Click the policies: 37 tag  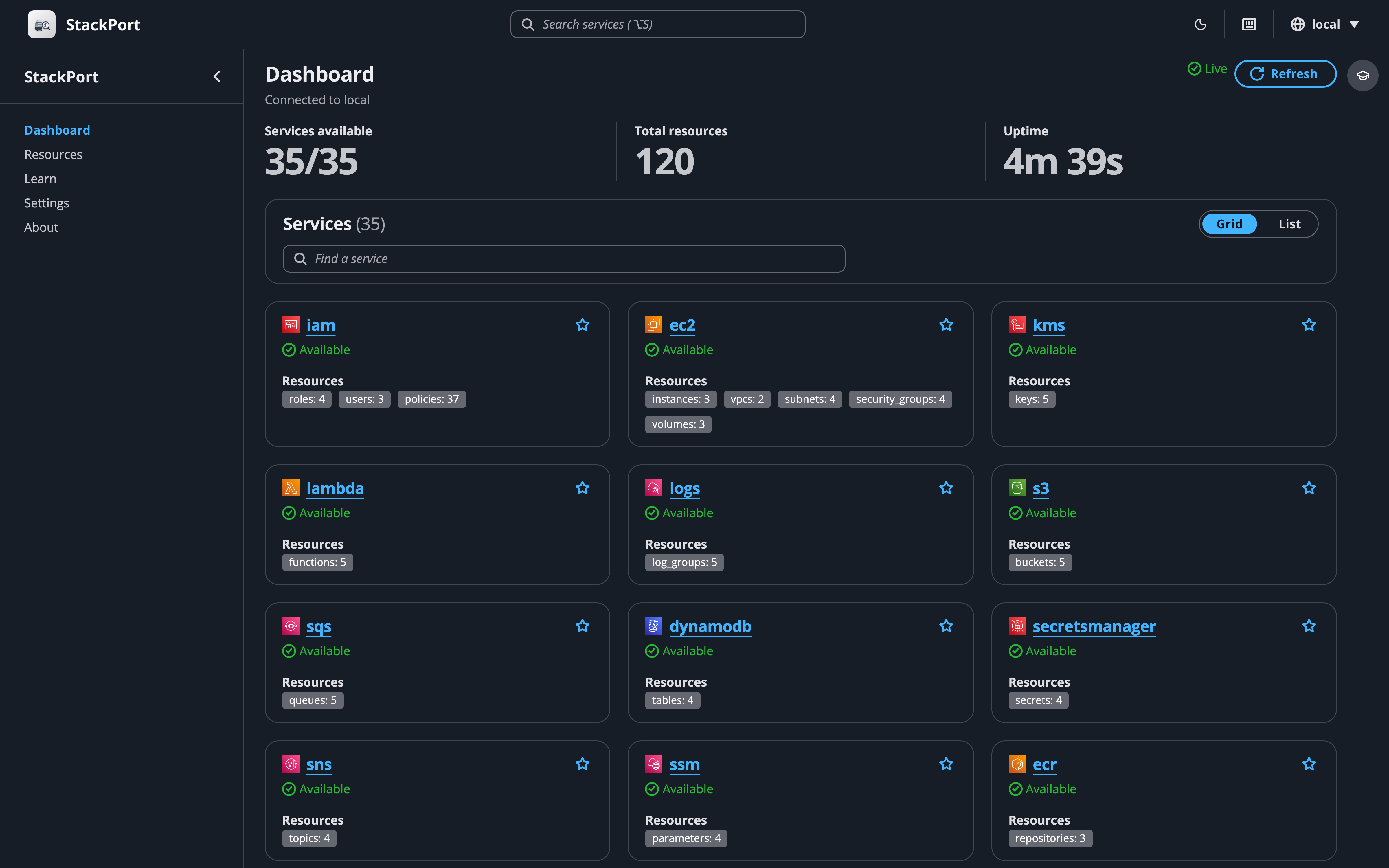pyautogui.click(x=432, y=399)
